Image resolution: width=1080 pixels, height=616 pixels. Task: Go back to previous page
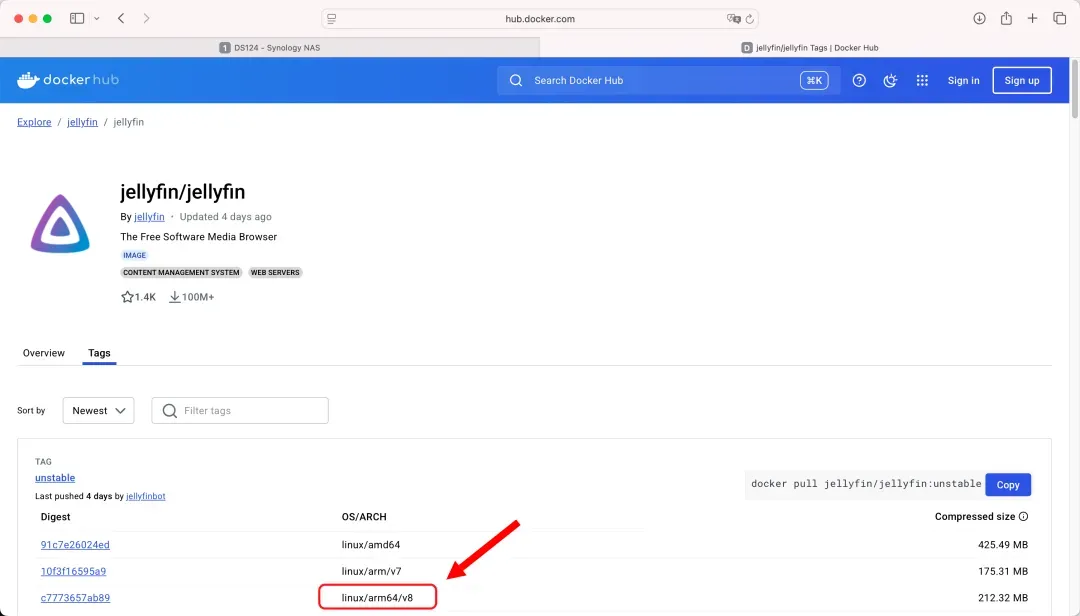(121, 19)
